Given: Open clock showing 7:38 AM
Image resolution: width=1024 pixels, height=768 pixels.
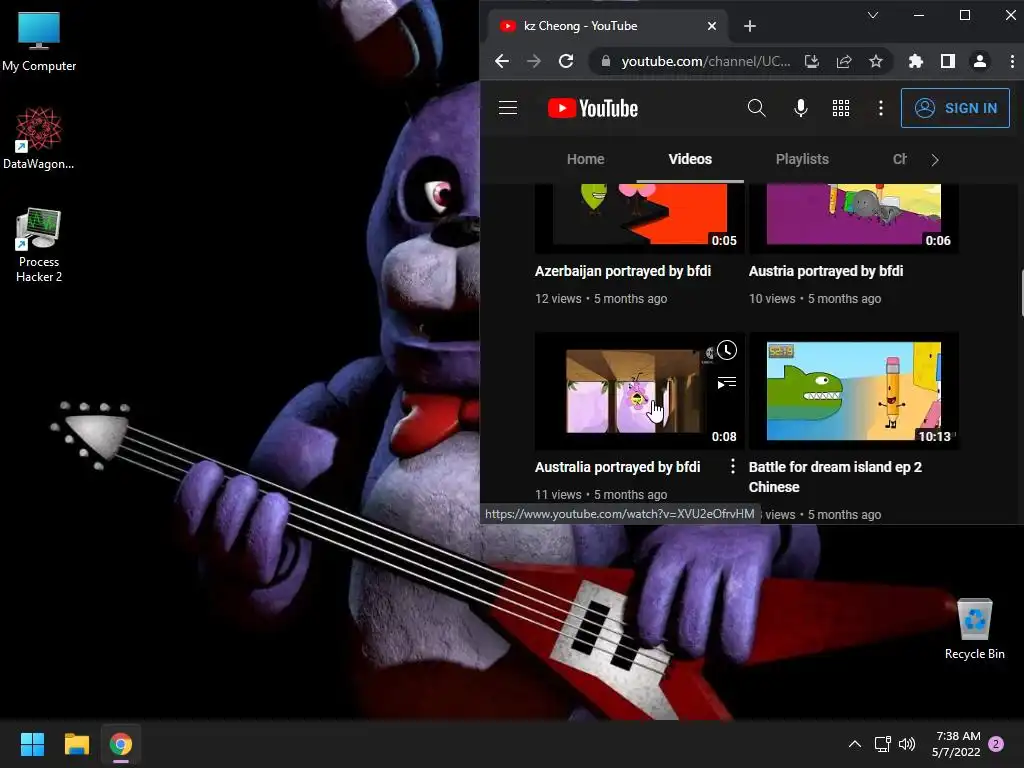Looking at the screenshot, I should [956, 744].
